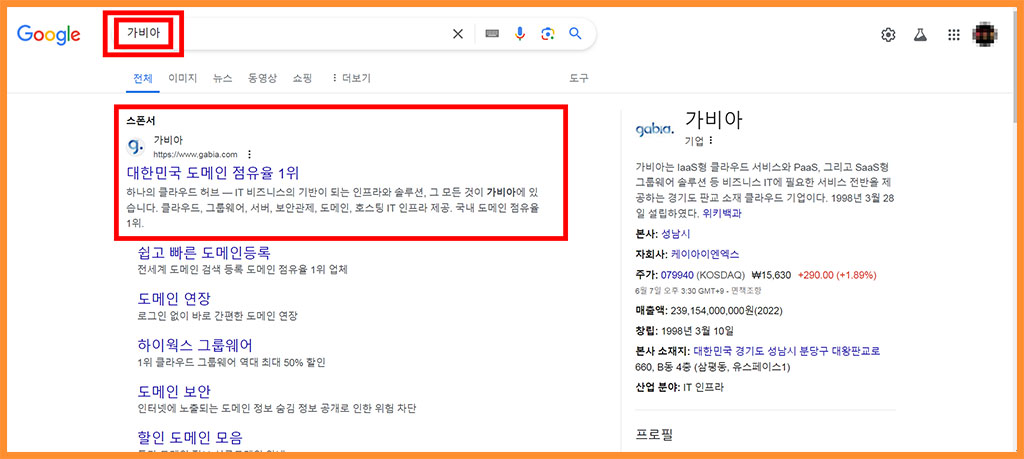Switch to the 동영상 tab
Image resolution: width=1024 pixels, height=459 pixels.
click(262, 78)
